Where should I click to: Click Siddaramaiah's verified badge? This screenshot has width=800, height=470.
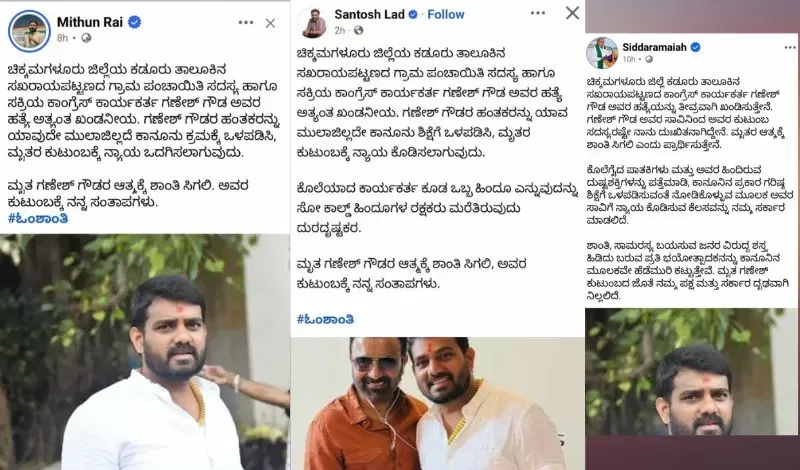tap(695, 47)
